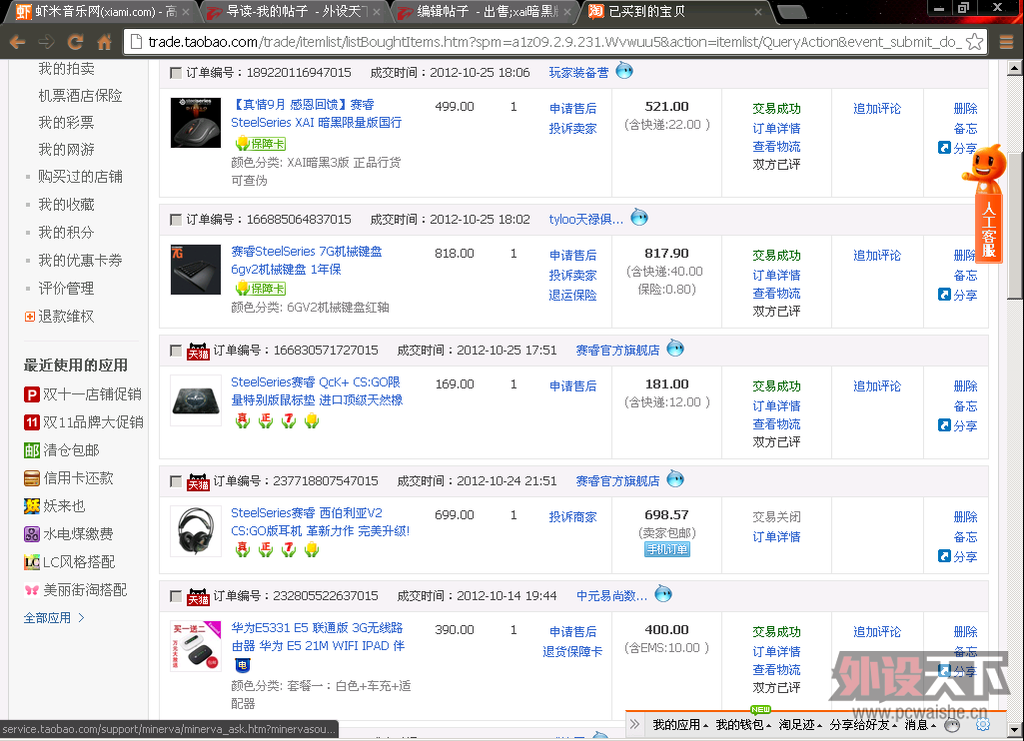Click the new tab button
Screen dimensions: 1024x741
point(792,12)
